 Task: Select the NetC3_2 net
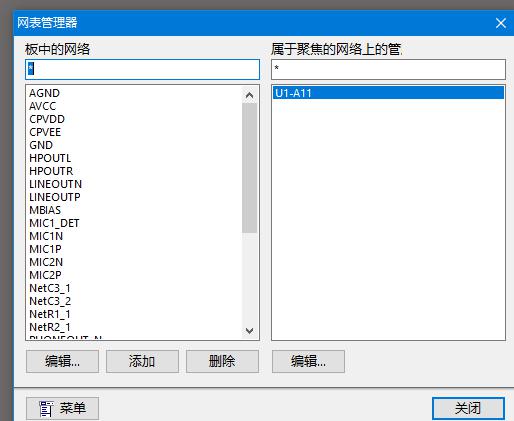[x=50, y=301]
